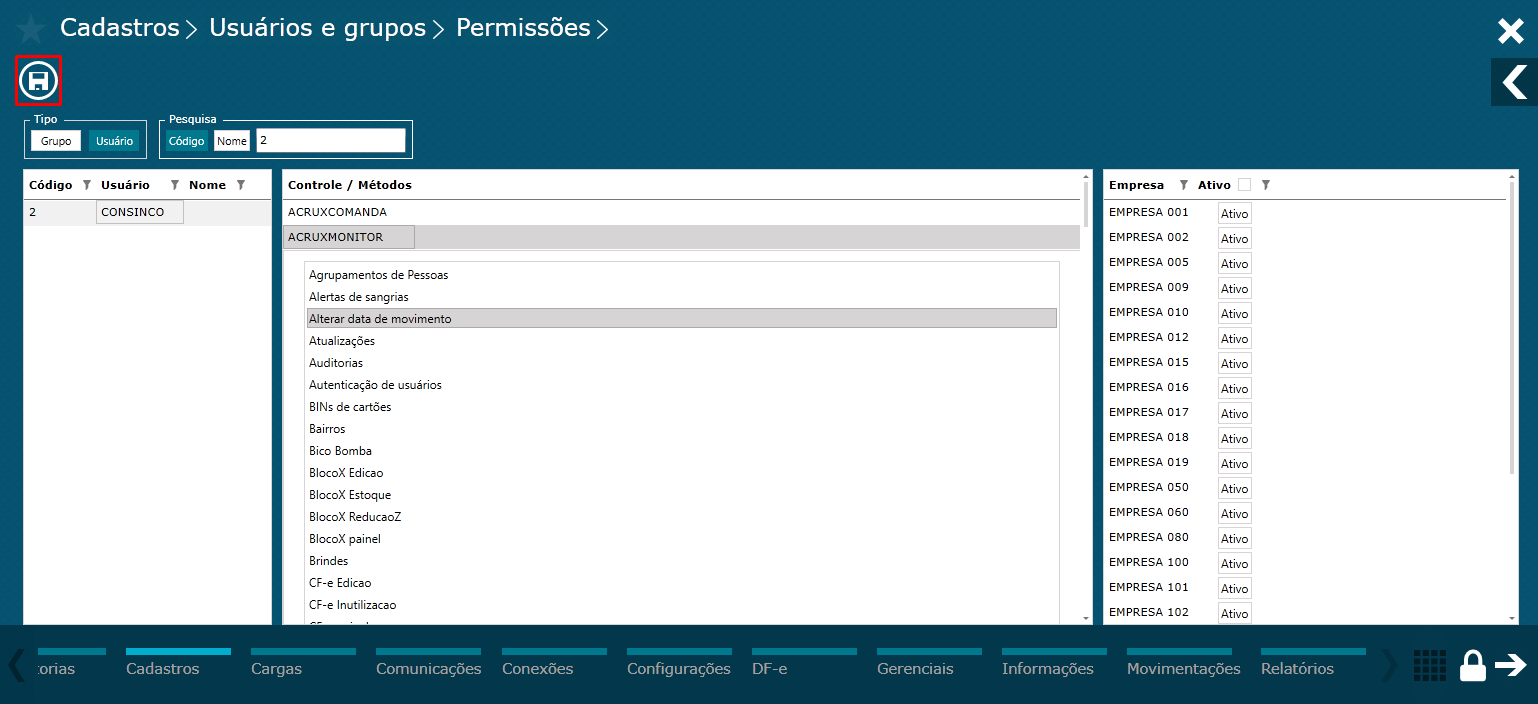
Task: Click the right arrow exit icon
Action: [1510, 665]
